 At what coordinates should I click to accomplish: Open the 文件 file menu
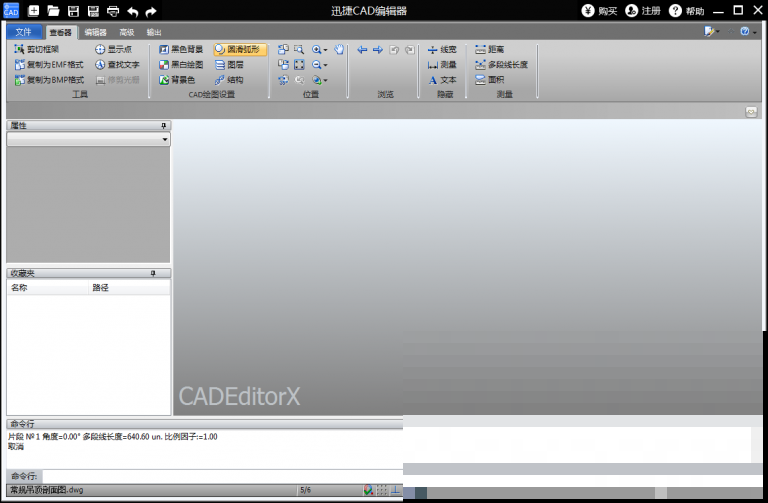click(24, 32)
